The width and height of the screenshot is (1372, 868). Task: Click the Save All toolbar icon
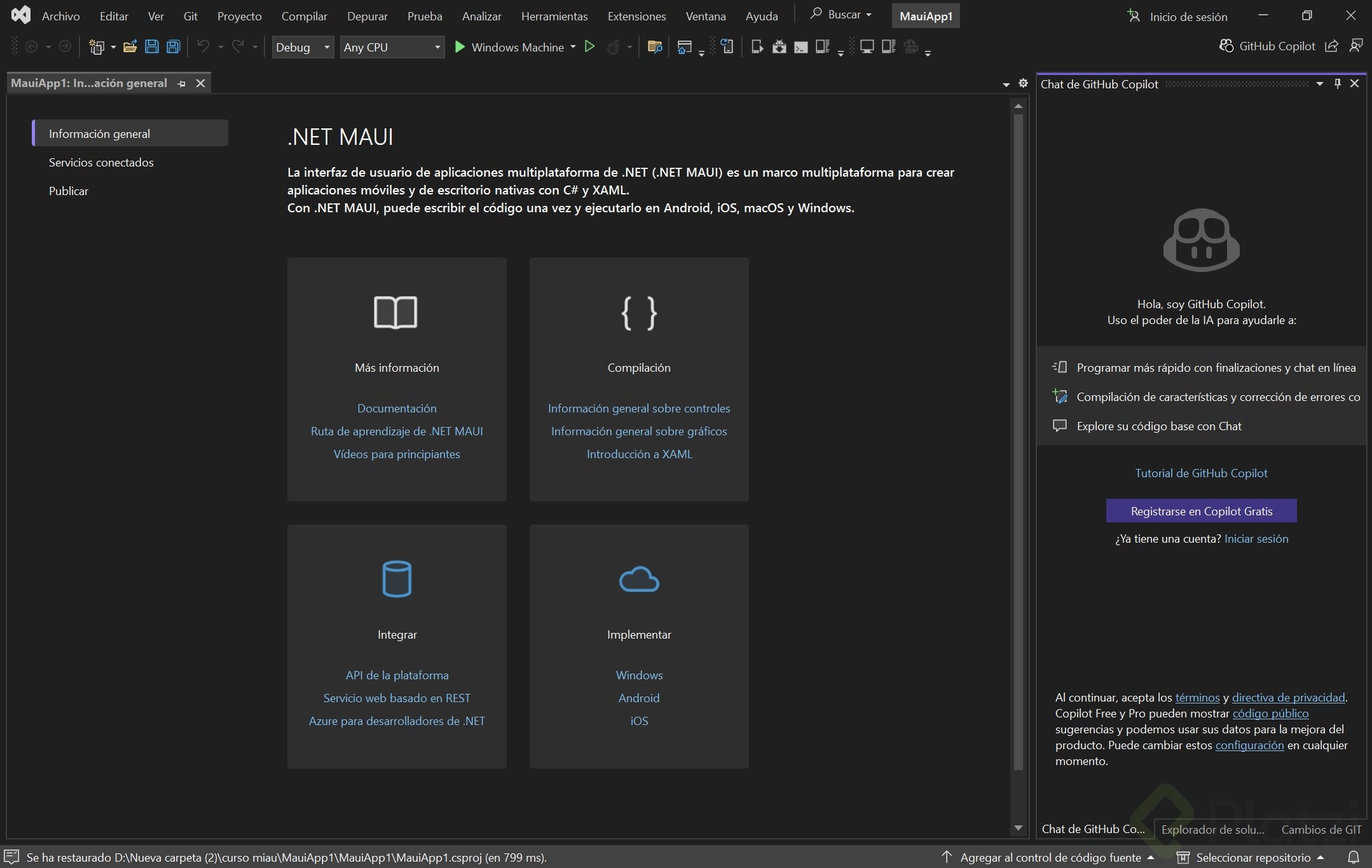tap(173, 47)
